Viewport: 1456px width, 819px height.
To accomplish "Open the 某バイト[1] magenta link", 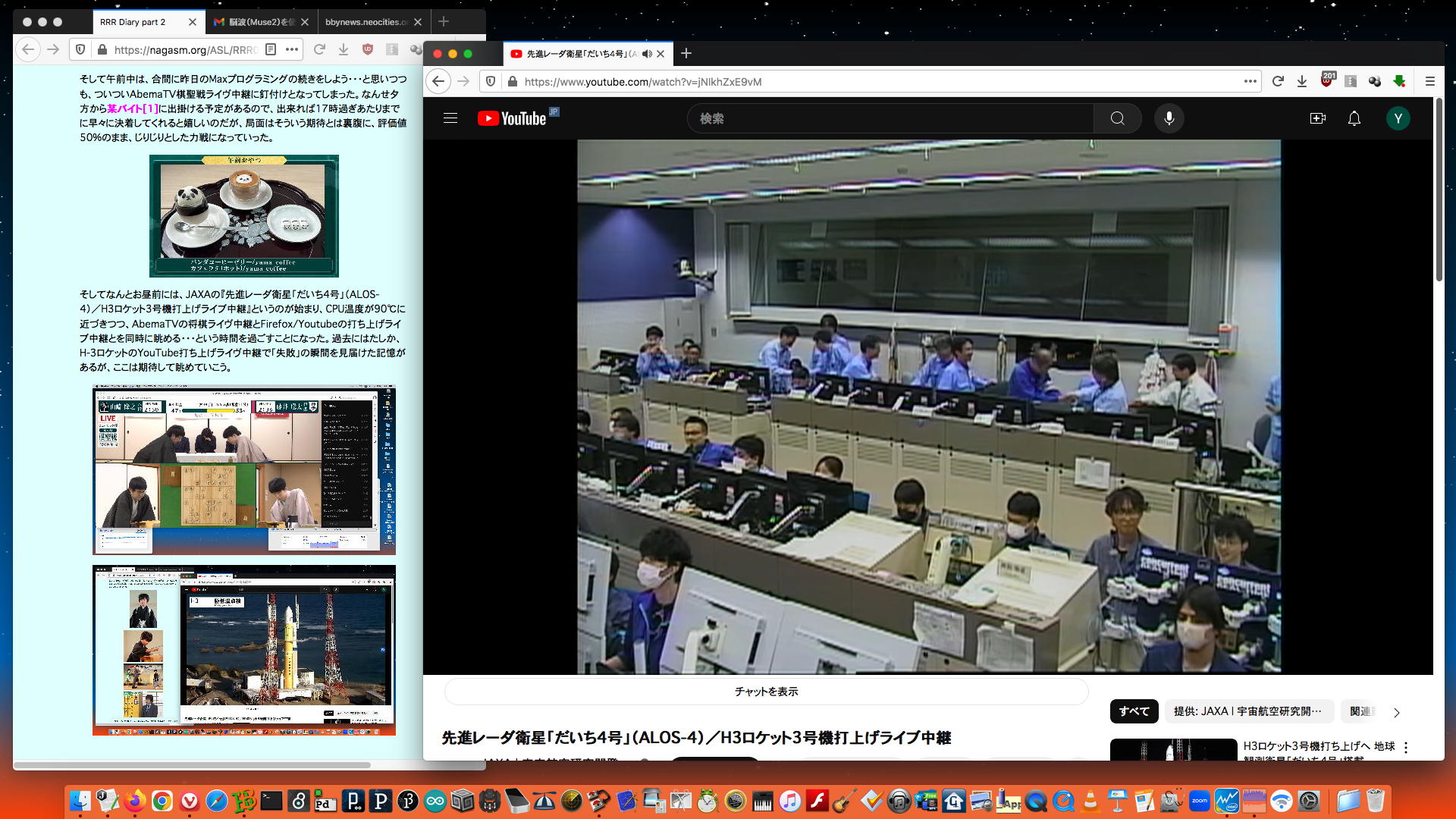I will click(132, 108).
